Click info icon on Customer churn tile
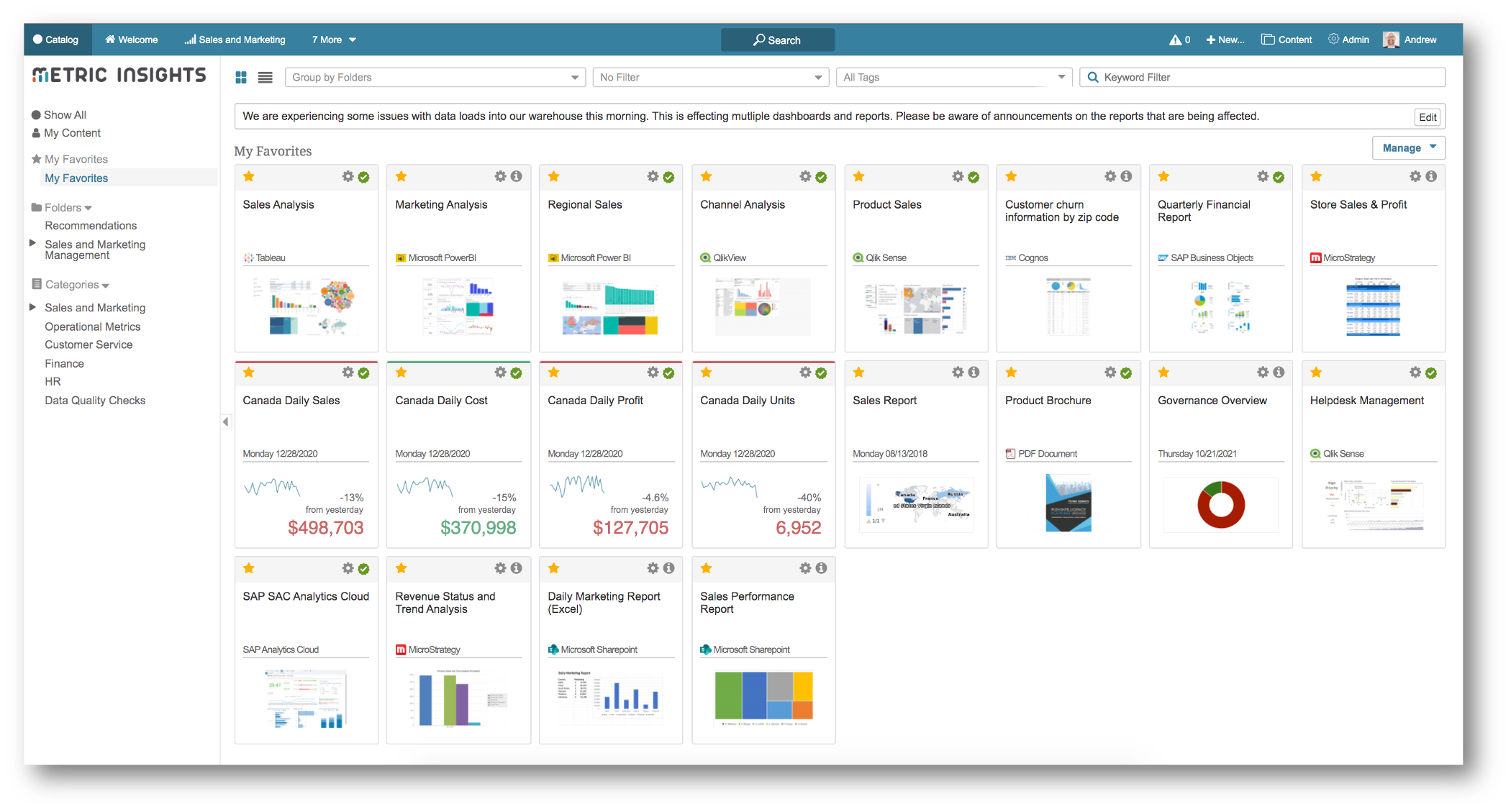 click(x=1126, y=177)
